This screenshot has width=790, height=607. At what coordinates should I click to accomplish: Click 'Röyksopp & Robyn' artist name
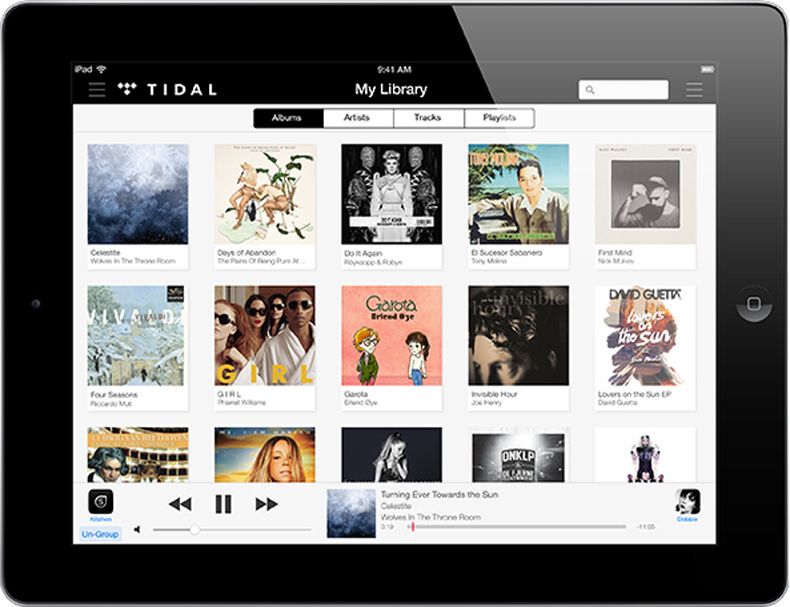[373, 262]
